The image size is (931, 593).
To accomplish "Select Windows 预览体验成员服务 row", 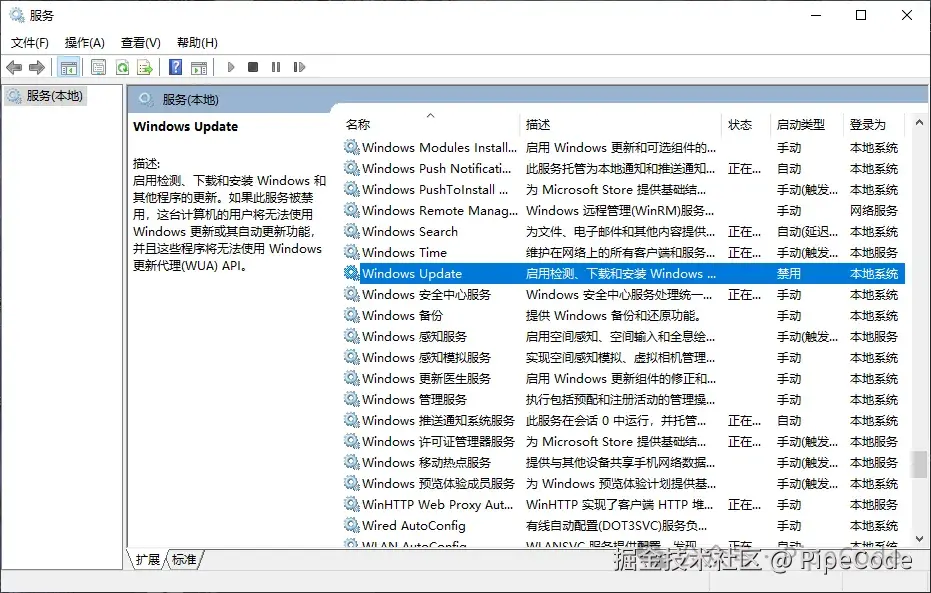I will tap(623, 484).
